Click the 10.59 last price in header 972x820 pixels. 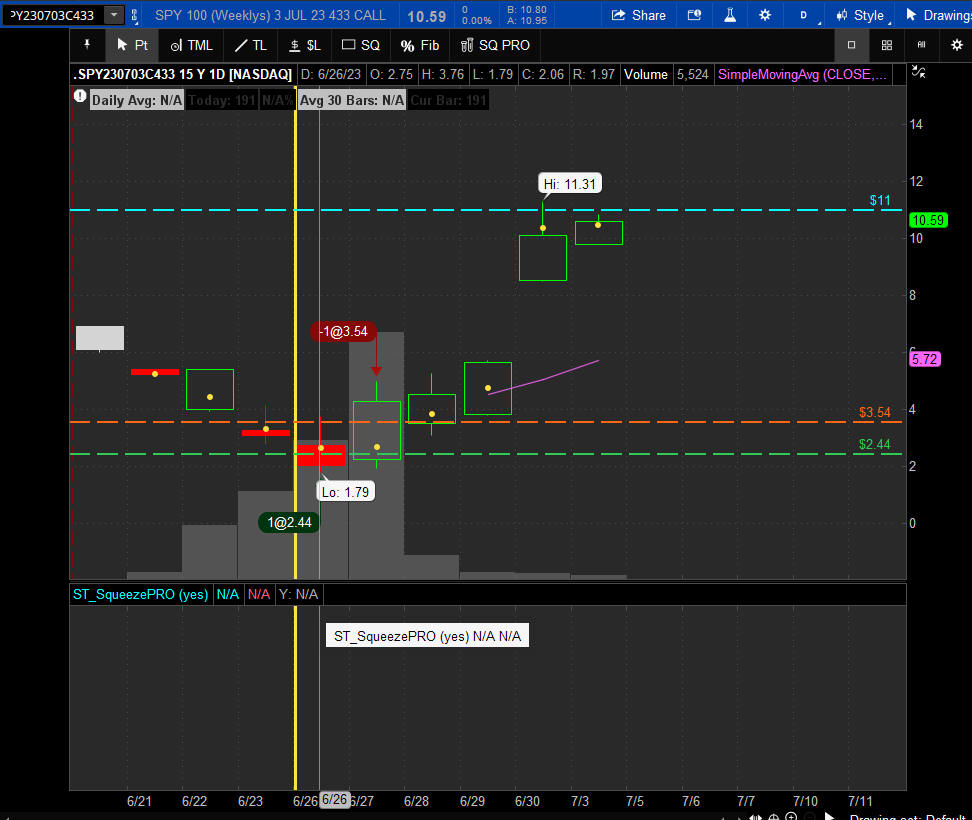[426, 16]
